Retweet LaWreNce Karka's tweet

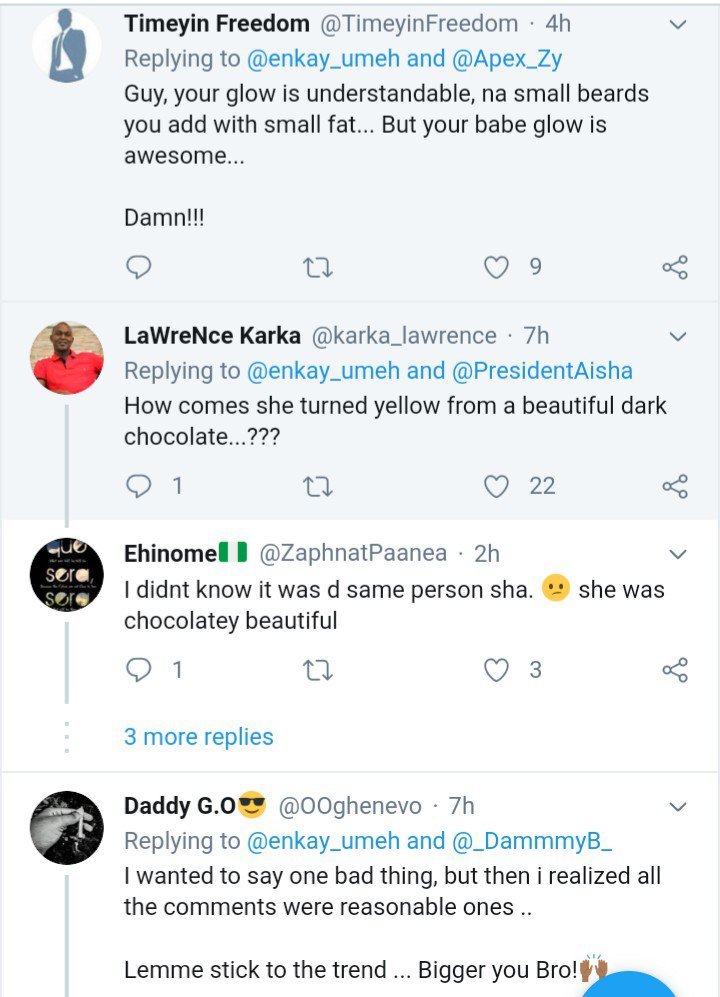pyautogui.click(x=317, y=486)
